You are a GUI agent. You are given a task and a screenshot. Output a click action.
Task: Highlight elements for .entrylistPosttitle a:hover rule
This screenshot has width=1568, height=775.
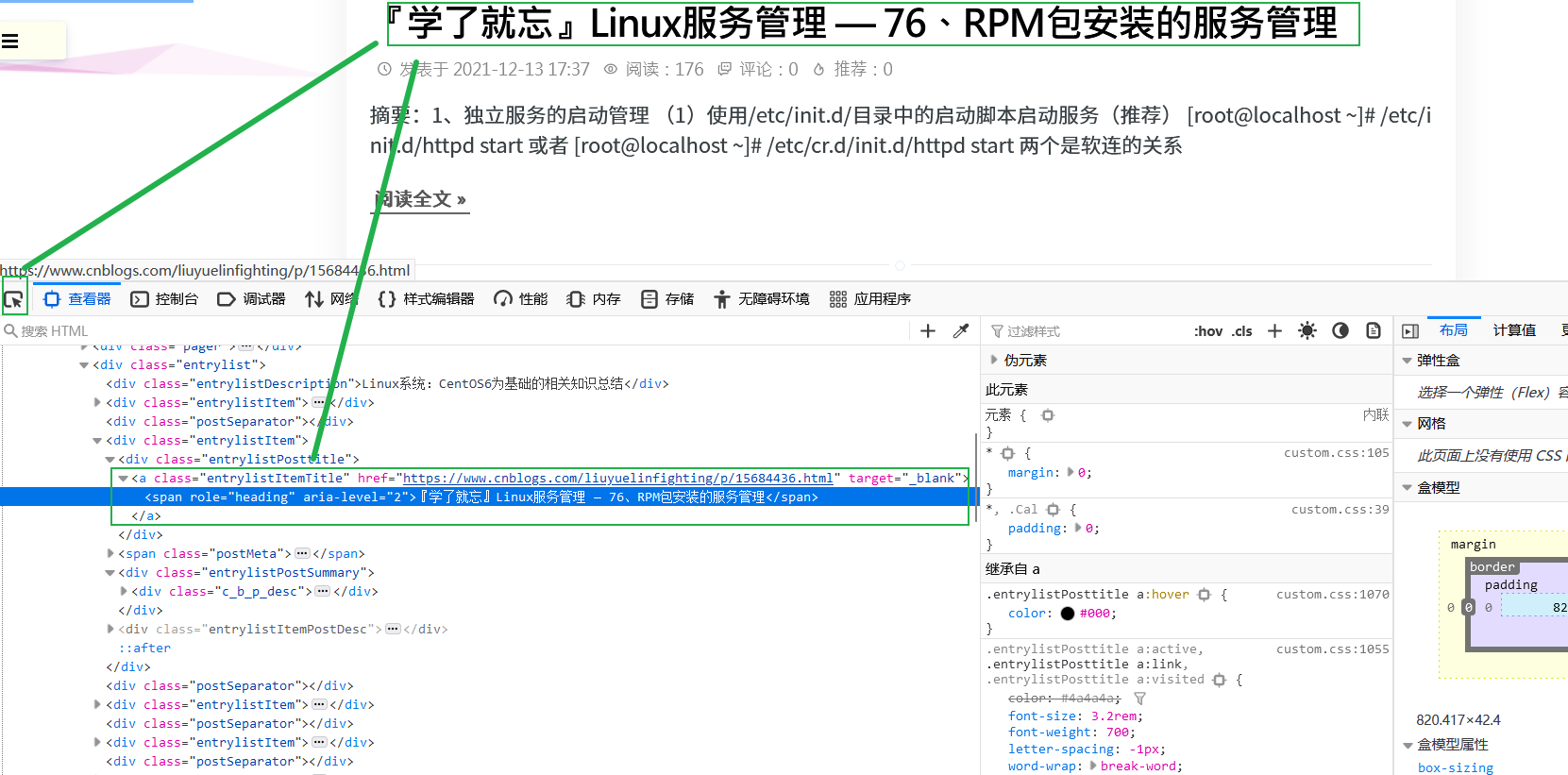[1204, 595]
